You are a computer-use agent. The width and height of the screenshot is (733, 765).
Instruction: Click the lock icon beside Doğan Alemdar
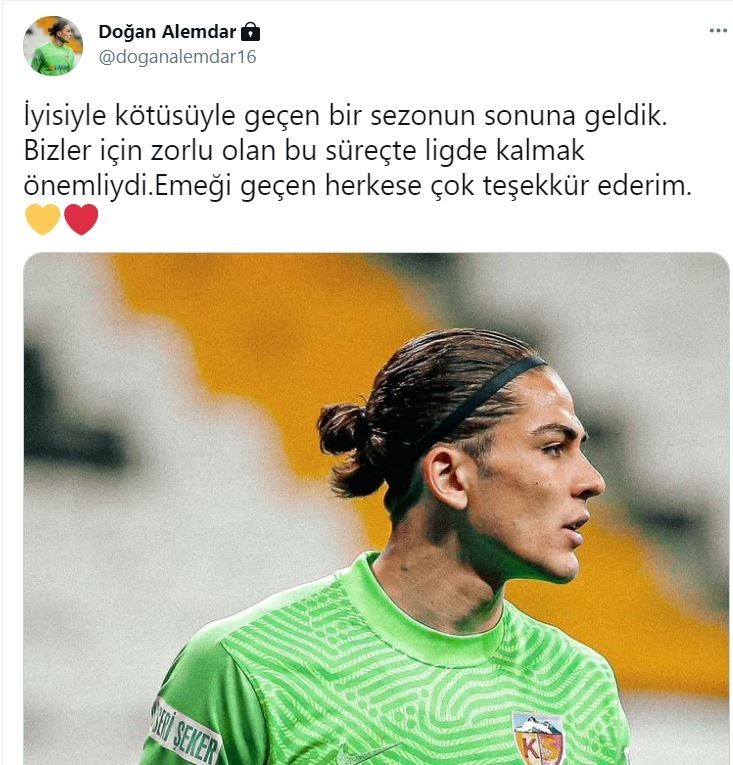250,32
